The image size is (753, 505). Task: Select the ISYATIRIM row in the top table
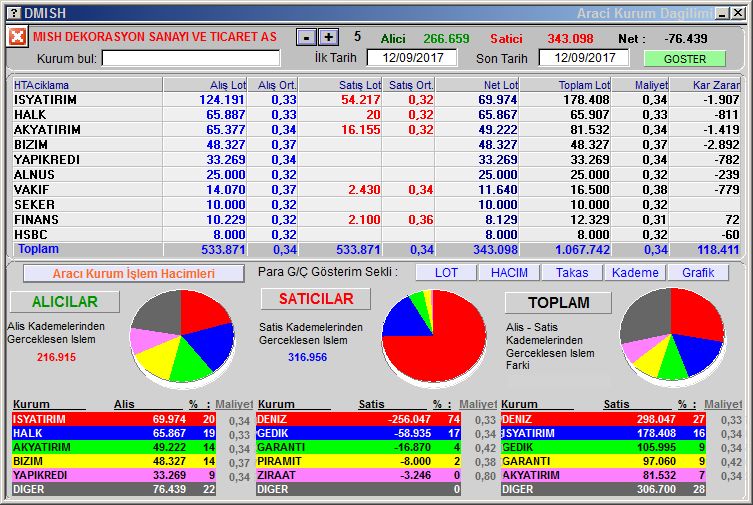point(376,99)
